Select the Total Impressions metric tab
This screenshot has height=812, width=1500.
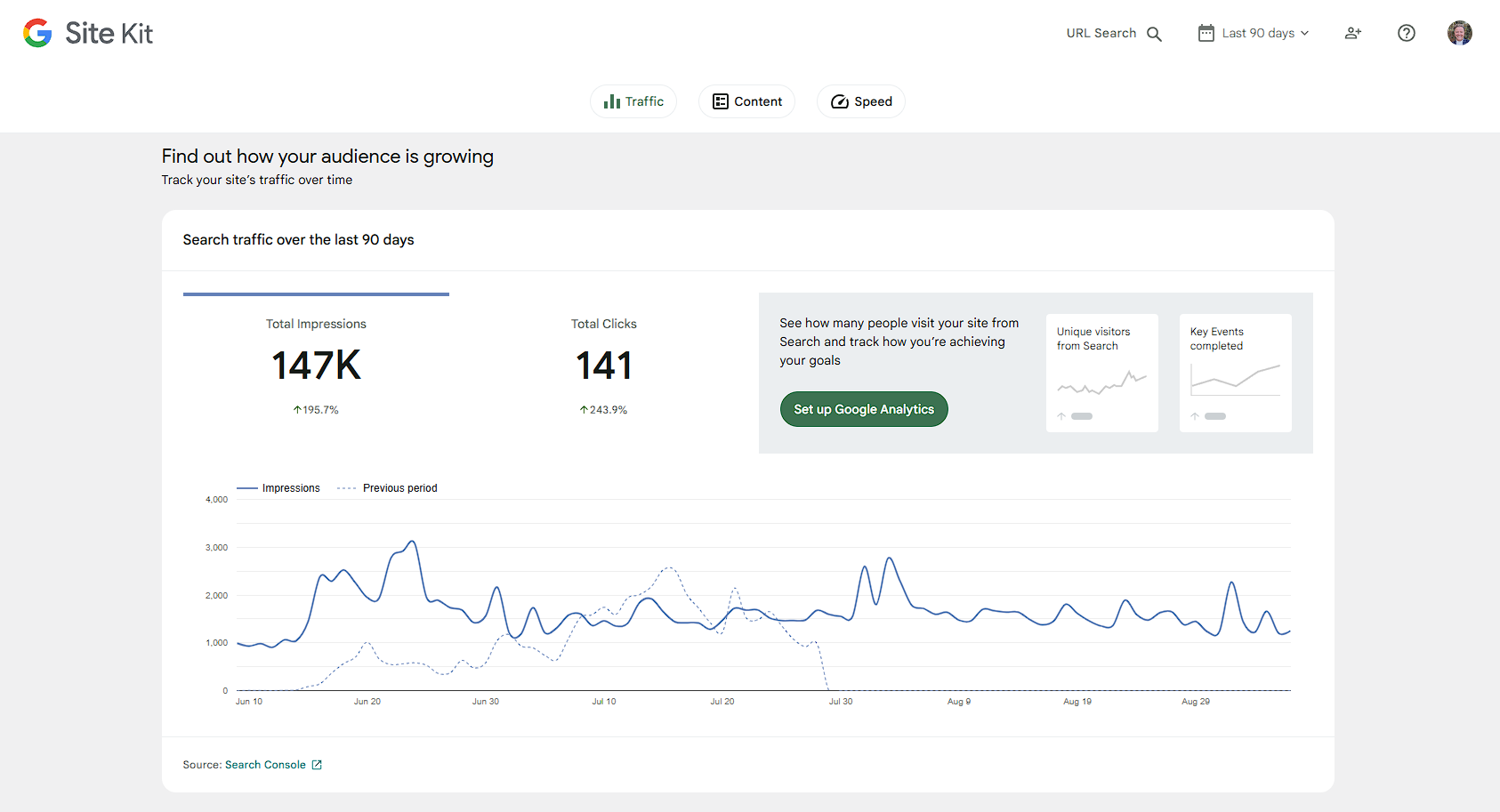316,365
